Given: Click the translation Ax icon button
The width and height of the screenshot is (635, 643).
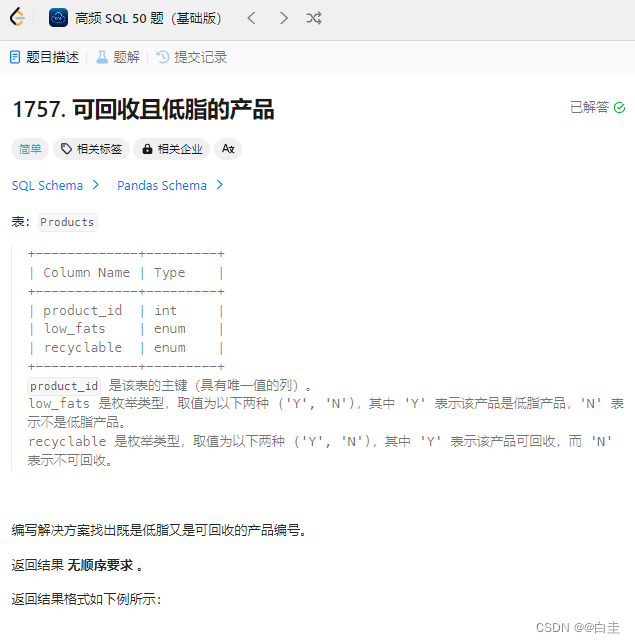Looking at the screenshot, I should (228, 149).
